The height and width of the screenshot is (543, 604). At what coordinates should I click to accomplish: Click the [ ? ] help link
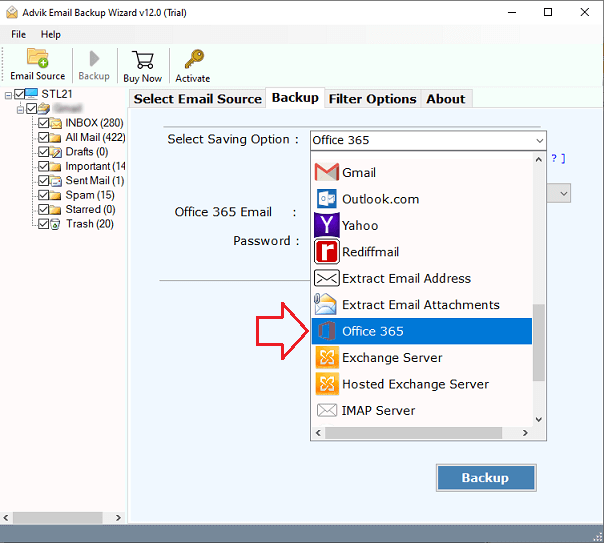click(558, 158)
